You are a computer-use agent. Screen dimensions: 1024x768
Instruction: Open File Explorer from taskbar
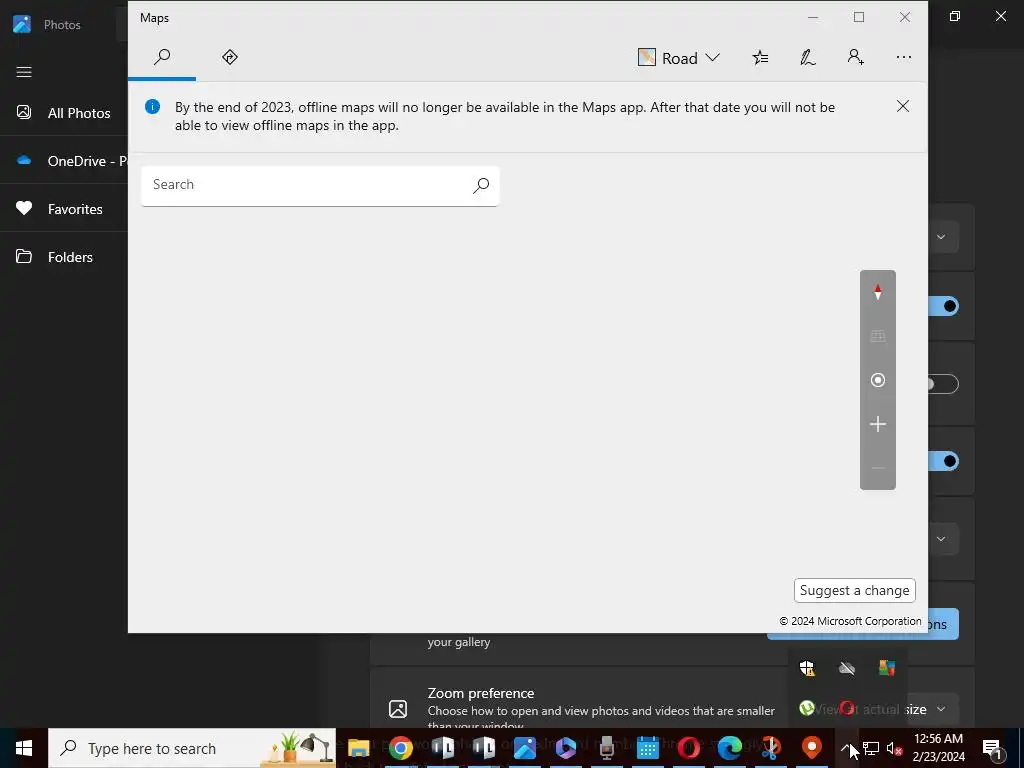(x=359, y=748)
